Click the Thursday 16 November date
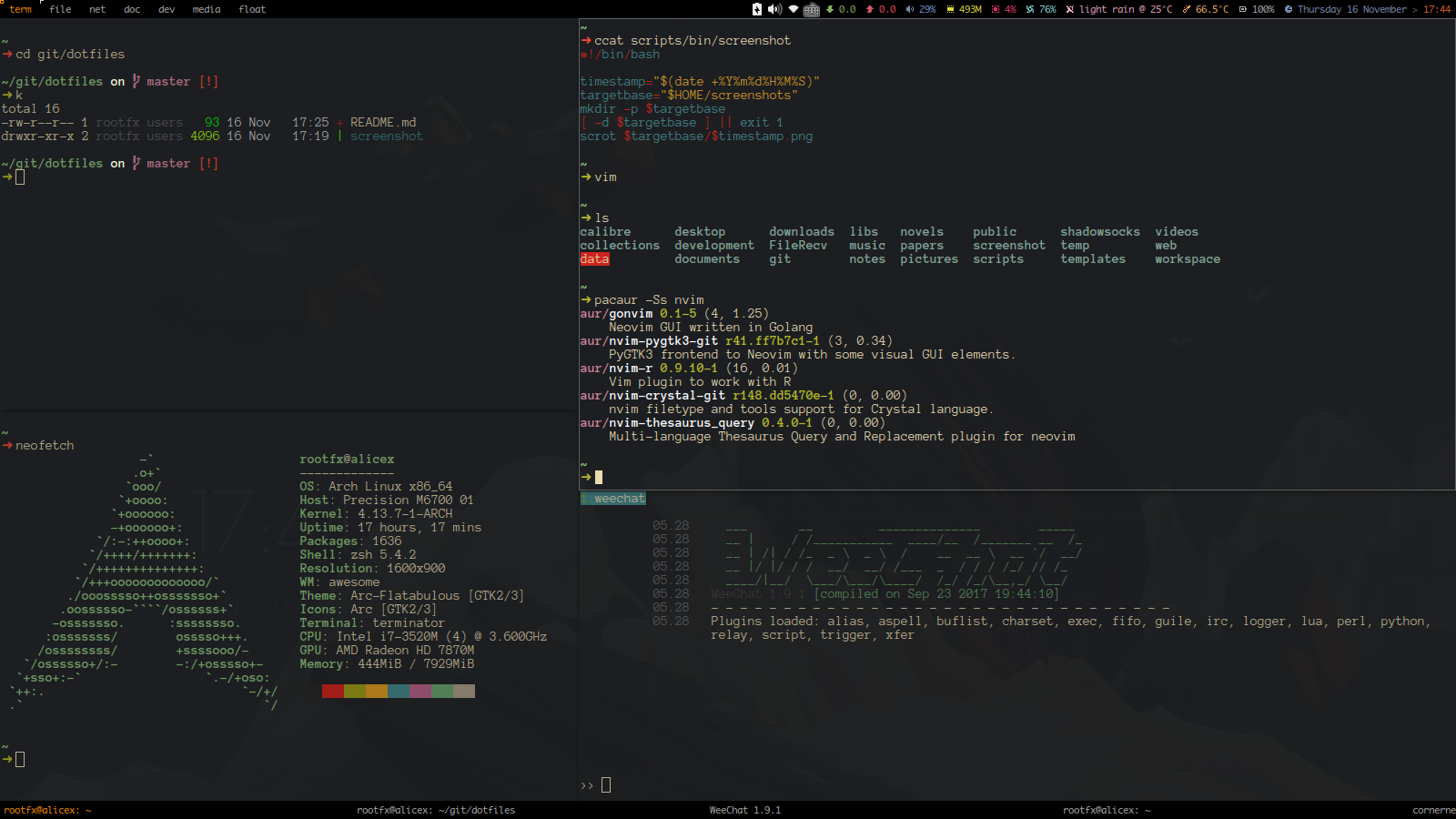 (1352, 9)
